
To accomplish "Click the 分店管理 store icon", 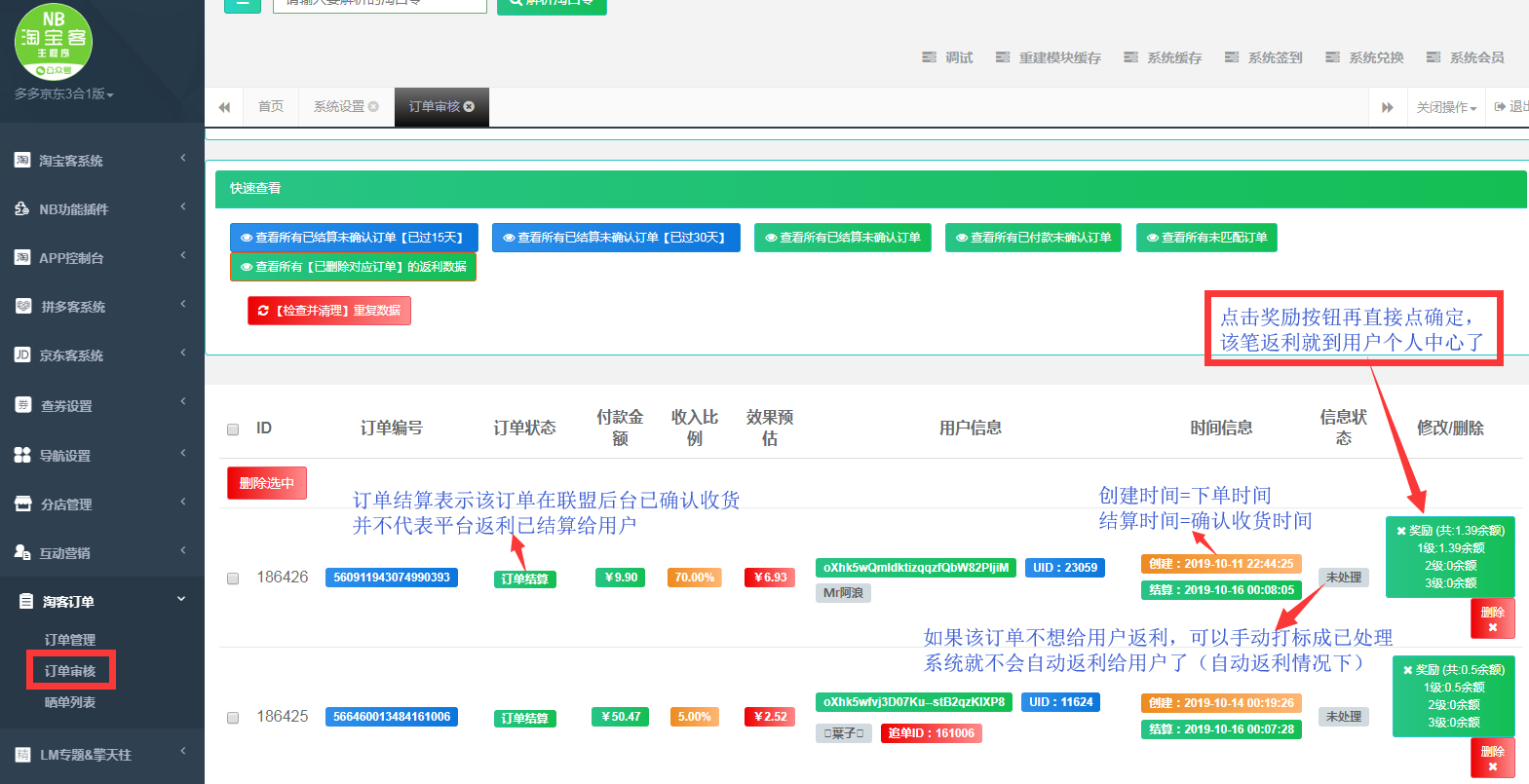I will coord(23,504).
